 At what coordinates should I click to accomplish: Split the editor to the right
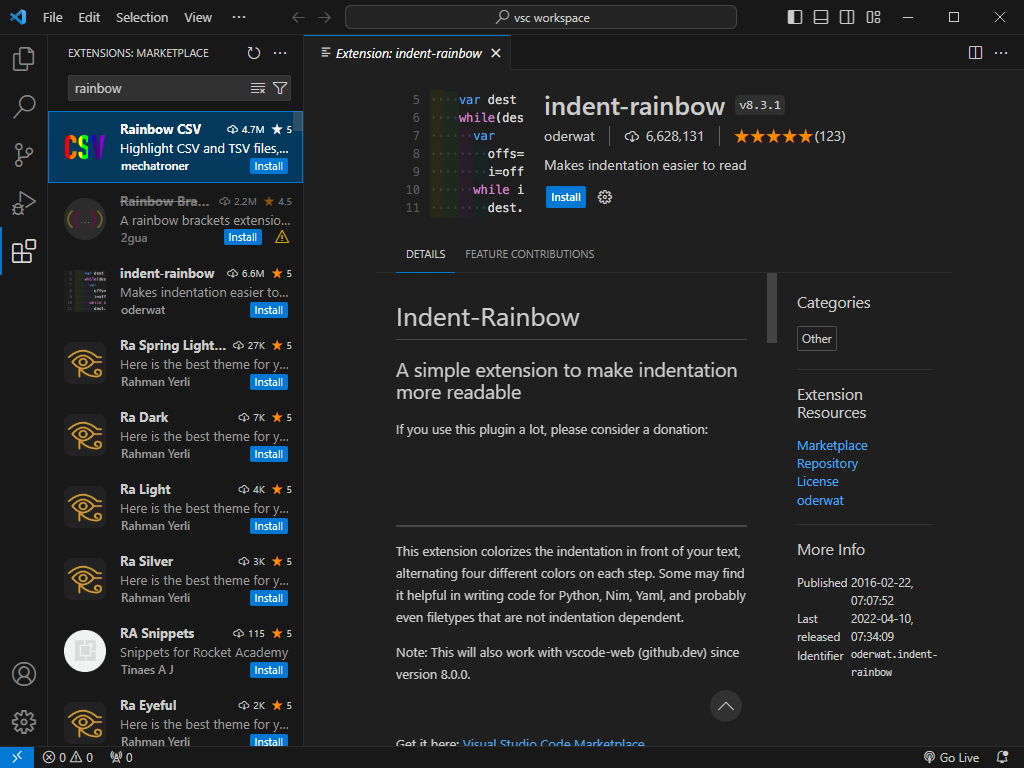(975, 53)
